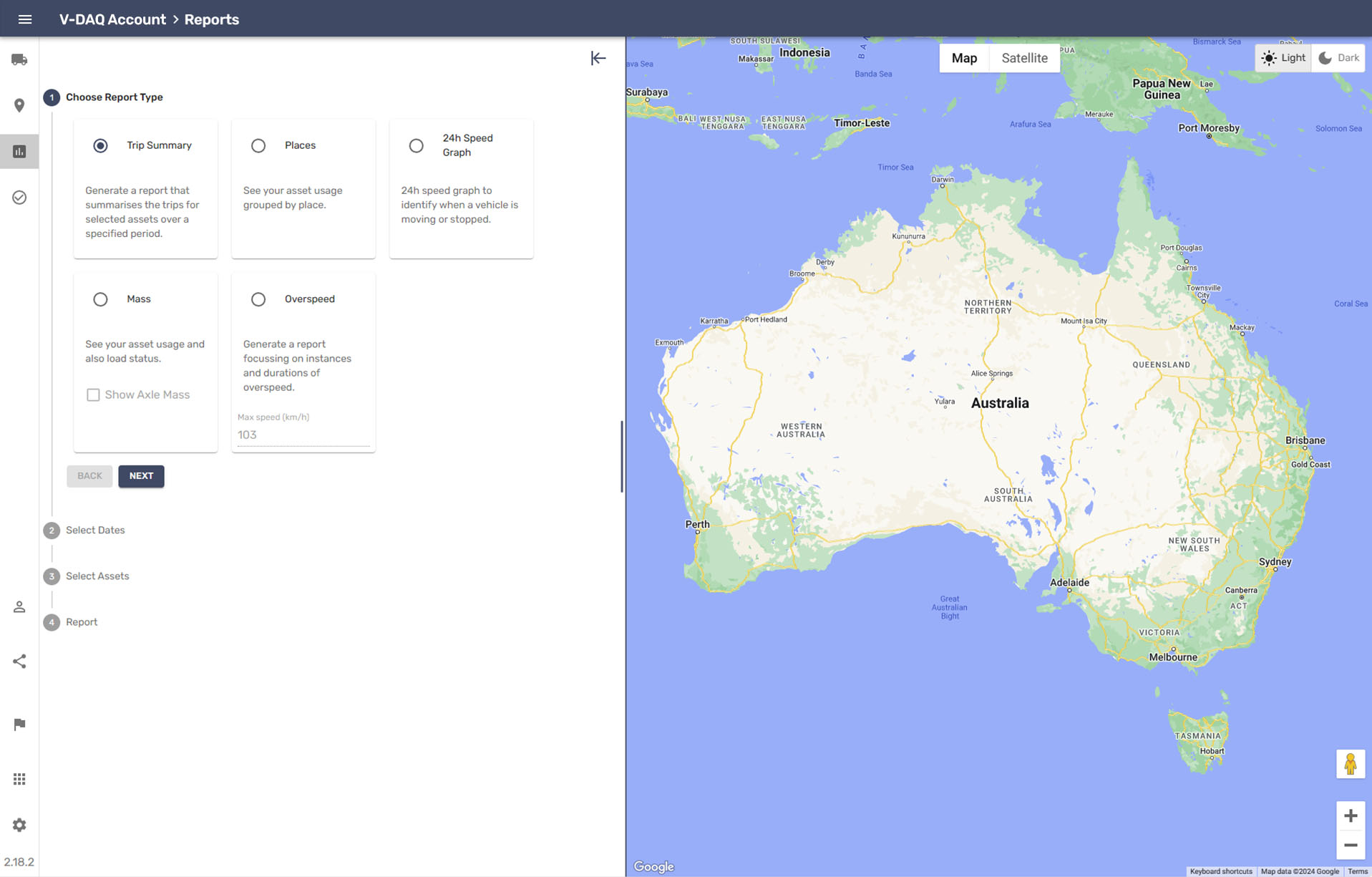Screen dimensions: 1372x877
Task: Select the Overspeed report type
Action: (258, 299)
